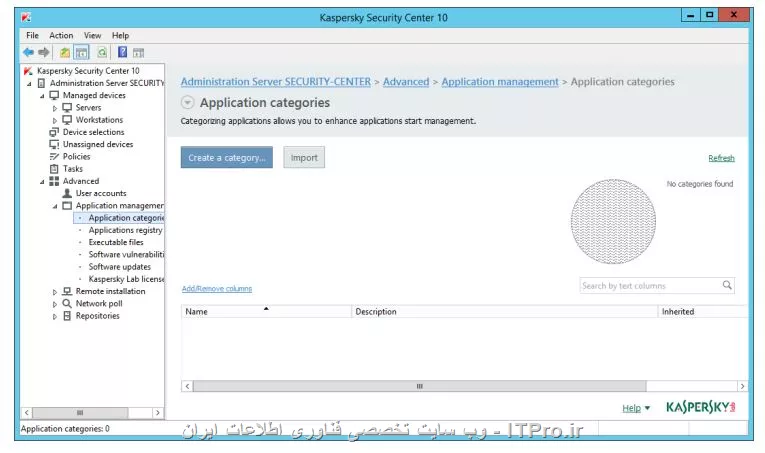Click the Inherited column header
The height and width of the screenshot is (453, 765).
pos(703,312)
